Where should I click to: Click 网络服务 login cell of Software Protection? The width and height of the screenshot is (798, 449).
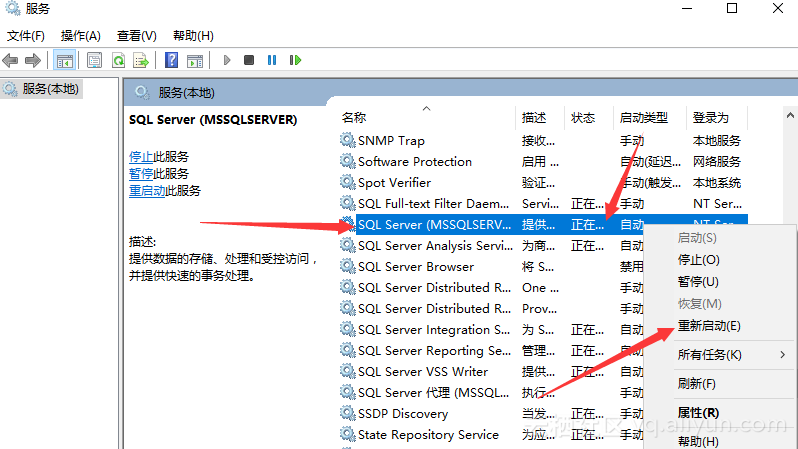coord(717,161)
